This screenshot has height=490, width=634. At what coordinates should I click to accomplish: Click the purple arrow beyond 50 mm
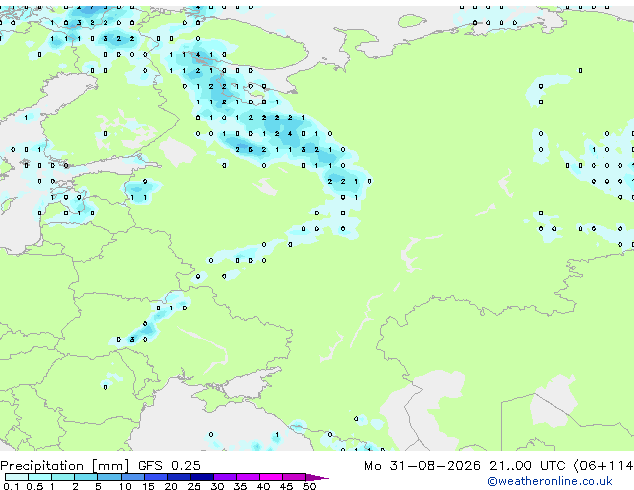pos(317,477)
